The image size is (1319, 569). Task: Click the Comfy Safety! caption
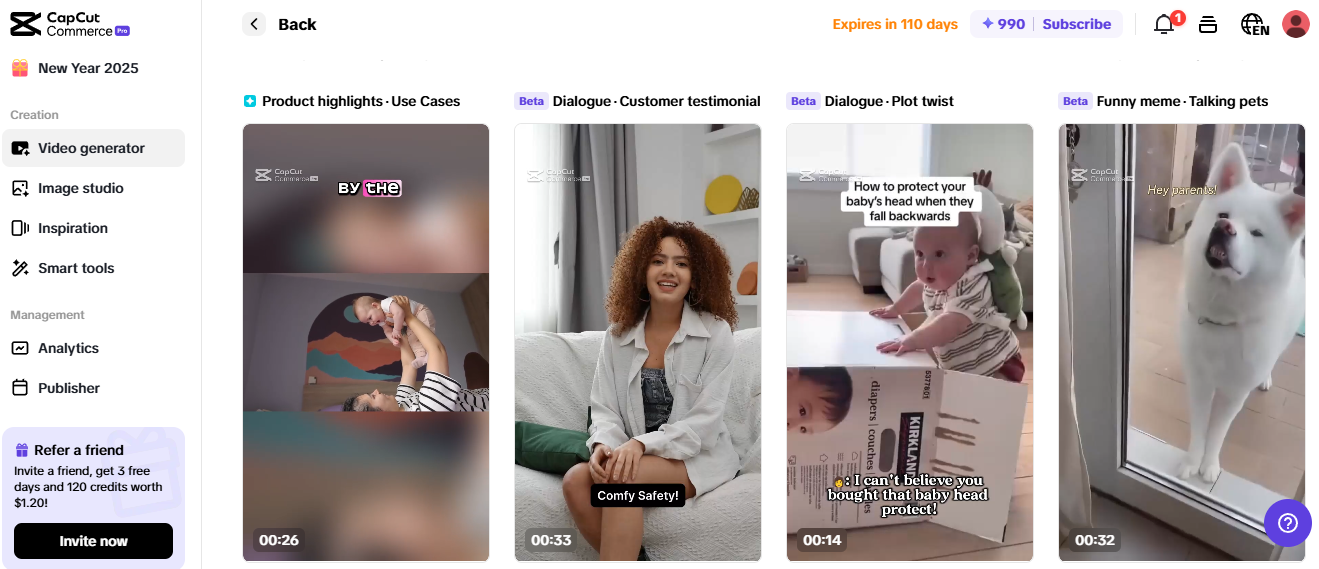pos(638,495)
